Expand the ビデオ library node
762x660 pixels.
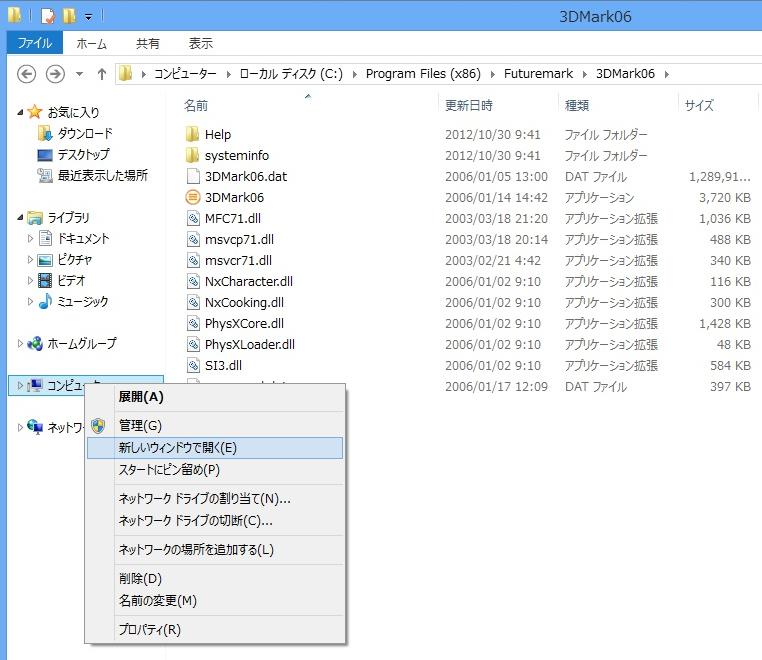30,280
